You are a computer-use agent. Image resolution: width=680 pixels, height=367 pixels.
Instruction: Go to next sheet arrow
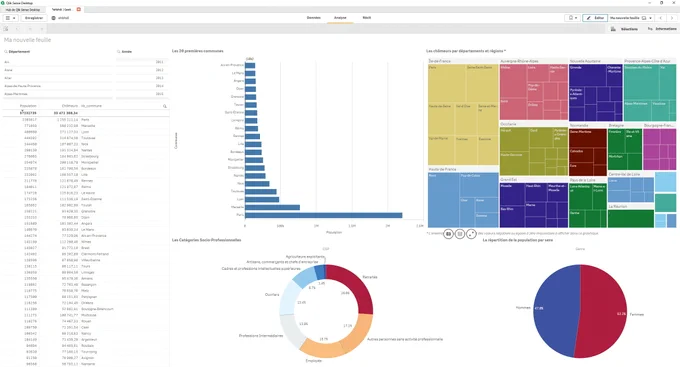[x=672, y=18]
